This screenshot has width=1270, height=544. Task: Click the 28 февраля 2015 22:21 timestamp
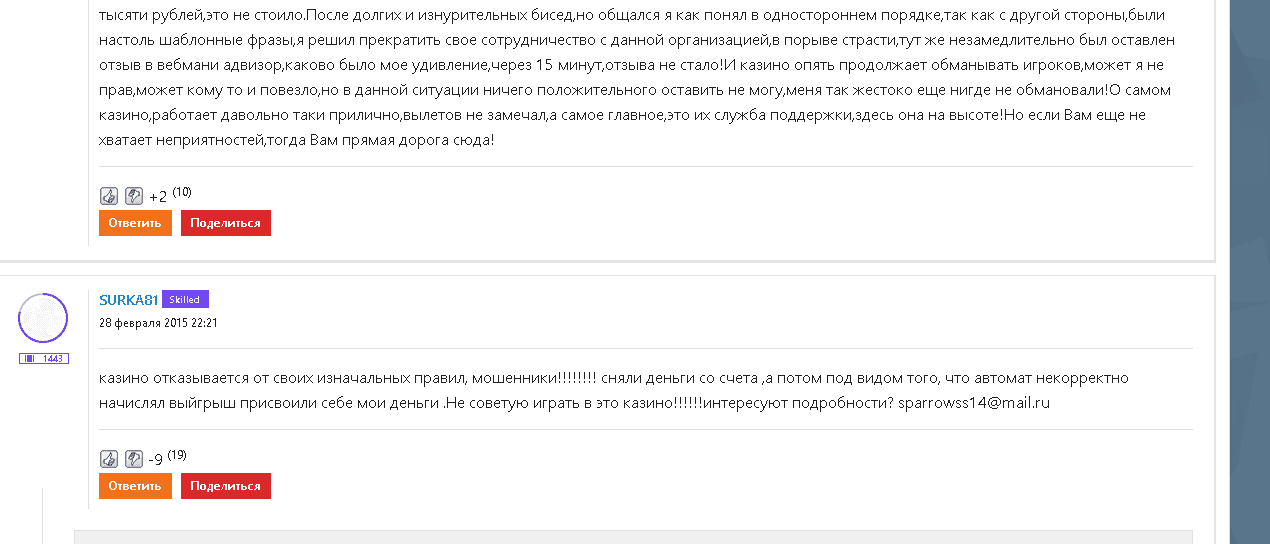point(158,323)
